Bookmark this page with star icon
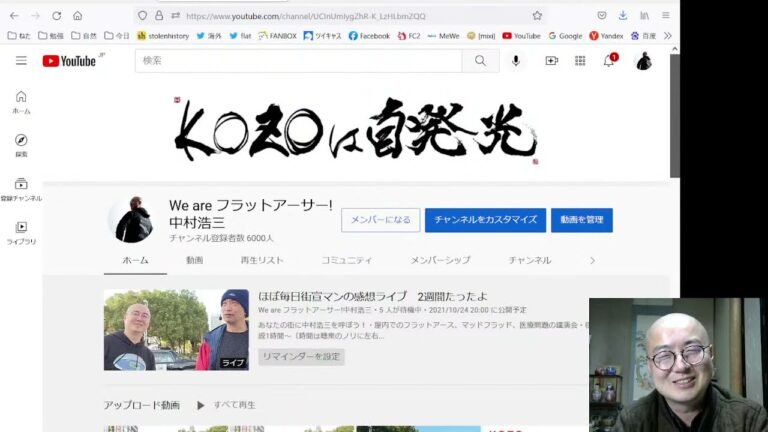This screenshot has width=768, height=432. point(537,16)
